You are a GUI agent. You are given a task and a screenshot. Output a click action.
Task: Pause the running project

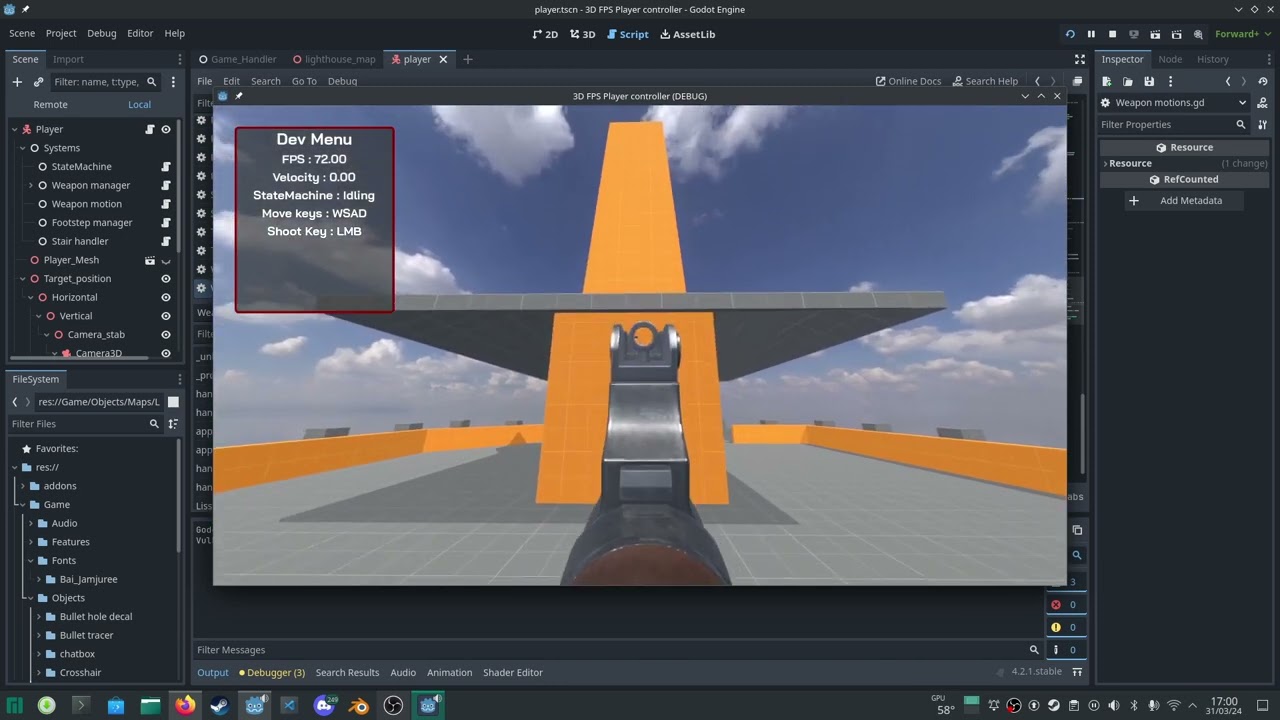(1091, 34)
